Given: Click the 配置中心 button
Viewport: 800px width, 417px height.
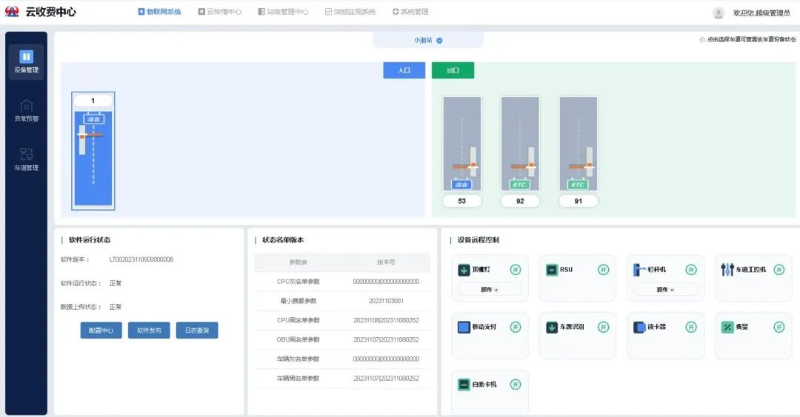Looking at the screenshot, I should [x=101, y=330].
